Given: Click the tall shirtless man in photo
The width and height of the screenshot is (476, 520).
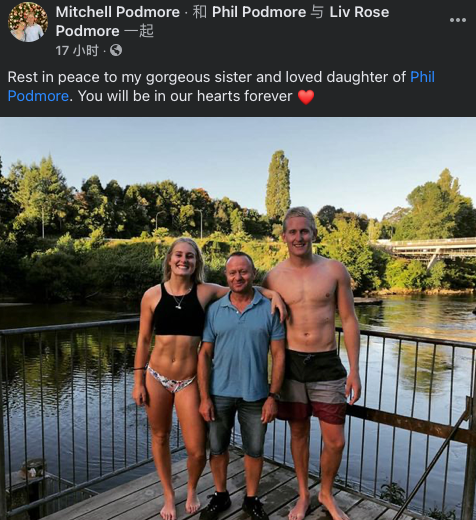Looking at the screenshot, I should (x=313, y=360).
